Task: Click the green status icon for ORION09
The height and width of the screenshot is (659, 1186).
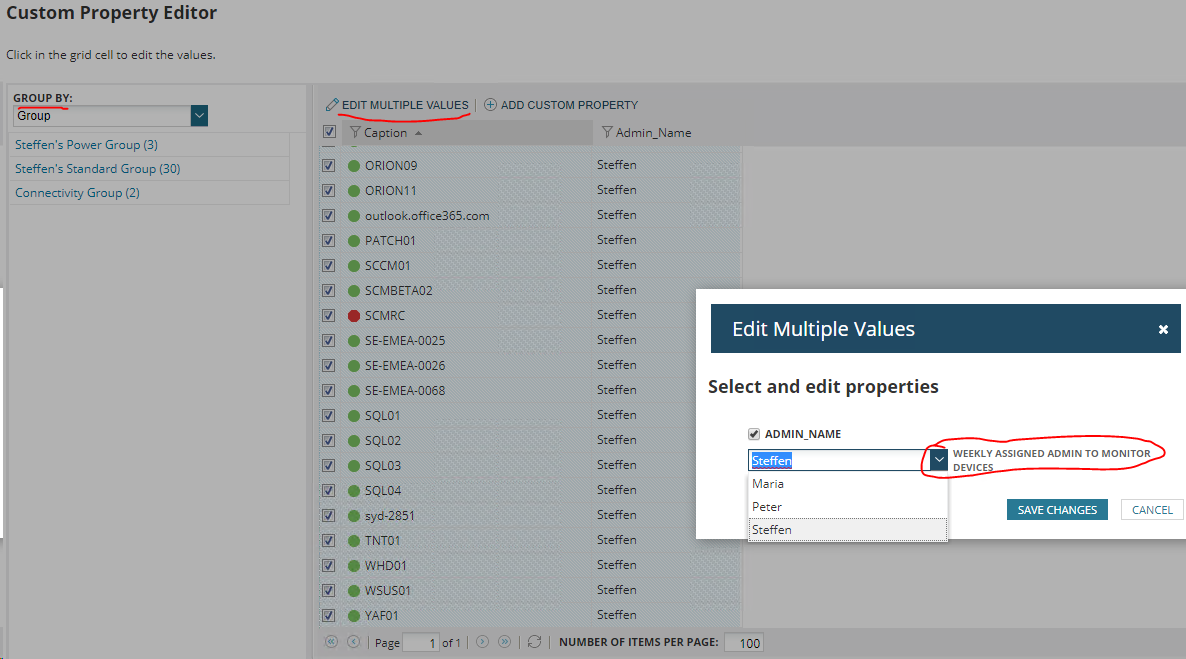Action: 353,166
